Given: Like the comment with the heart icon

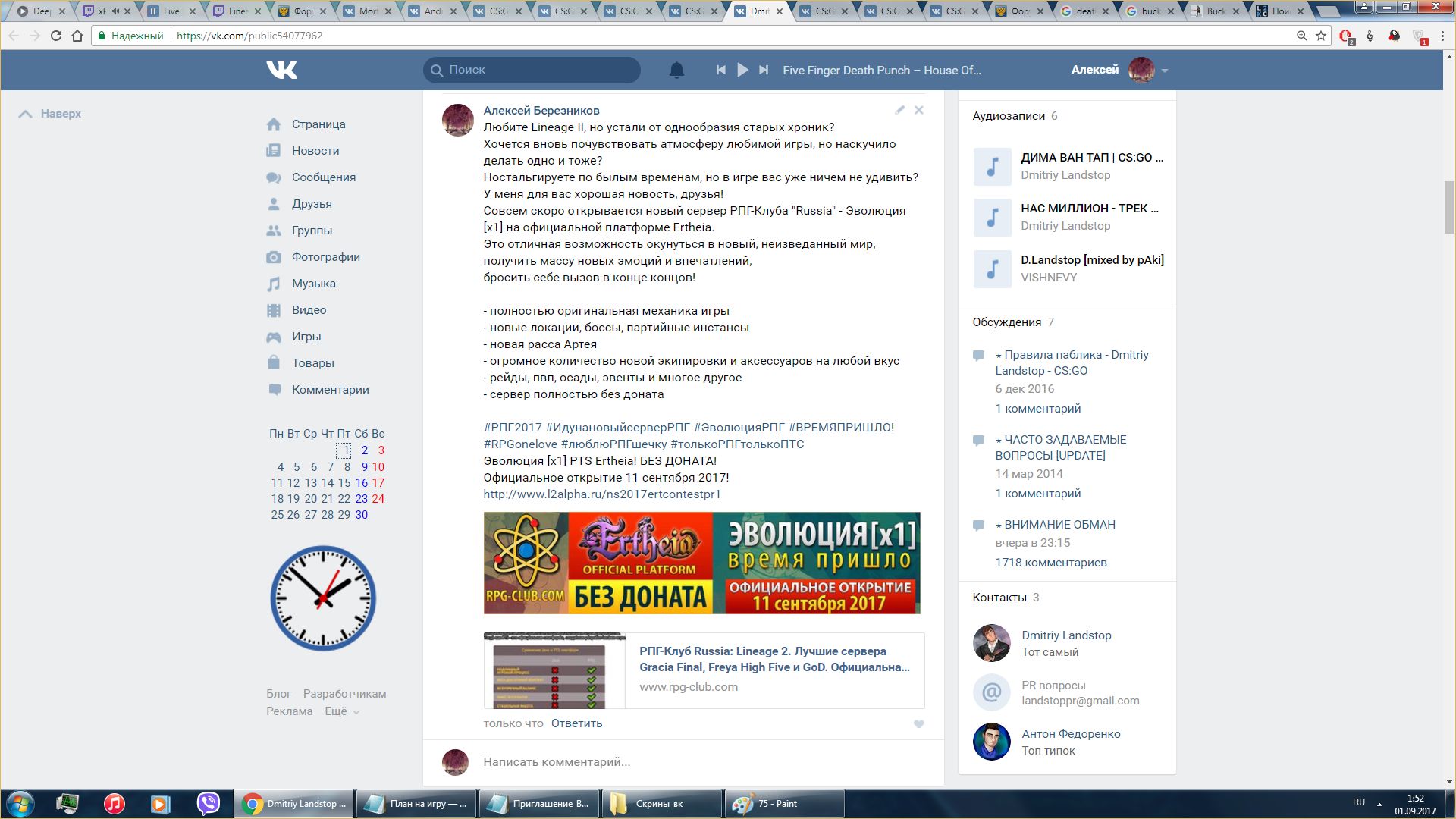Looking at the screenshot, I should (x=919, y=724).
